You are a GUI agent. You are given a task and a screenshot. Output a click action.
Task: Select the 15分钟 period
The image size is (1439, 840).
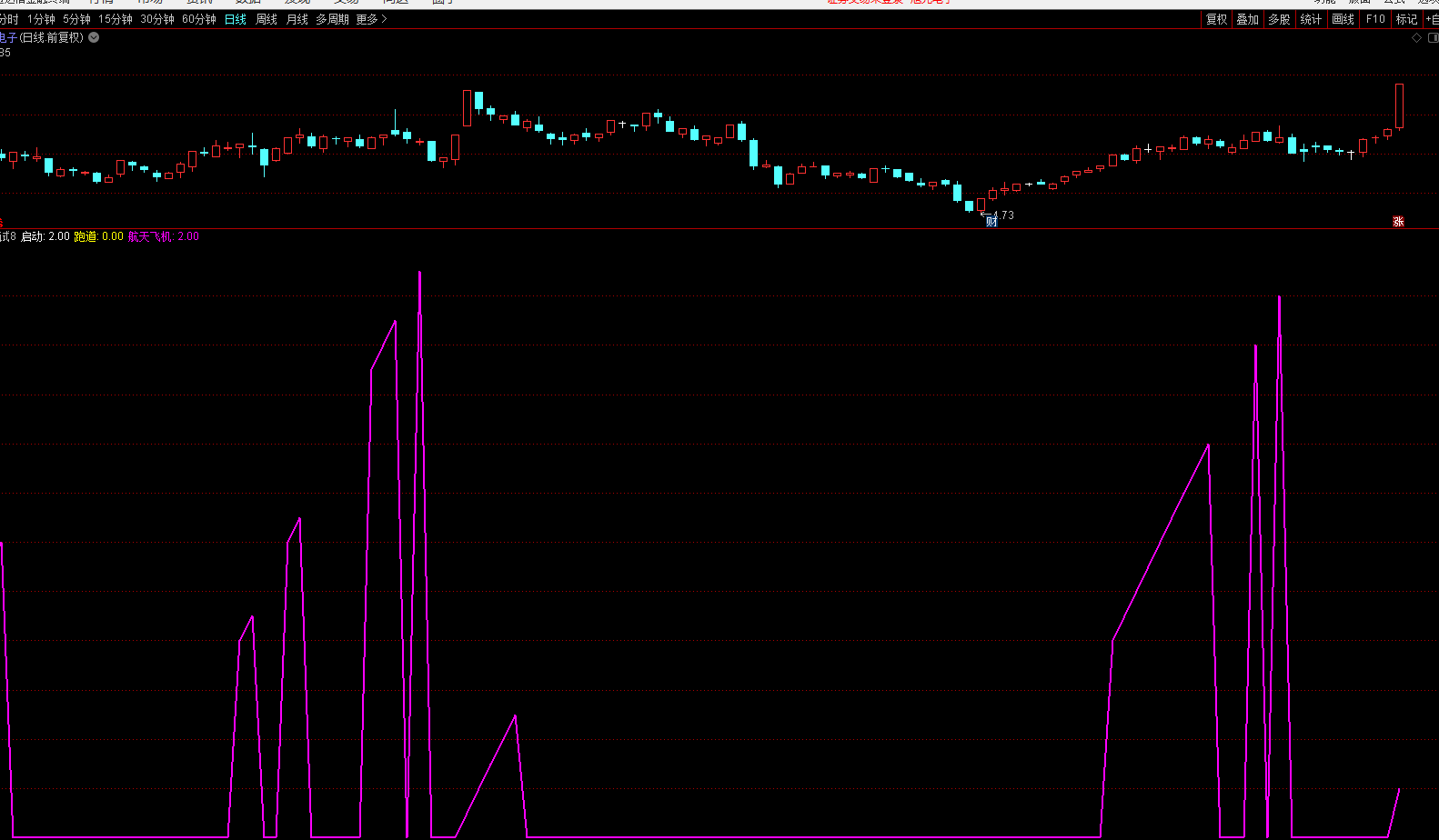[116, 19]
